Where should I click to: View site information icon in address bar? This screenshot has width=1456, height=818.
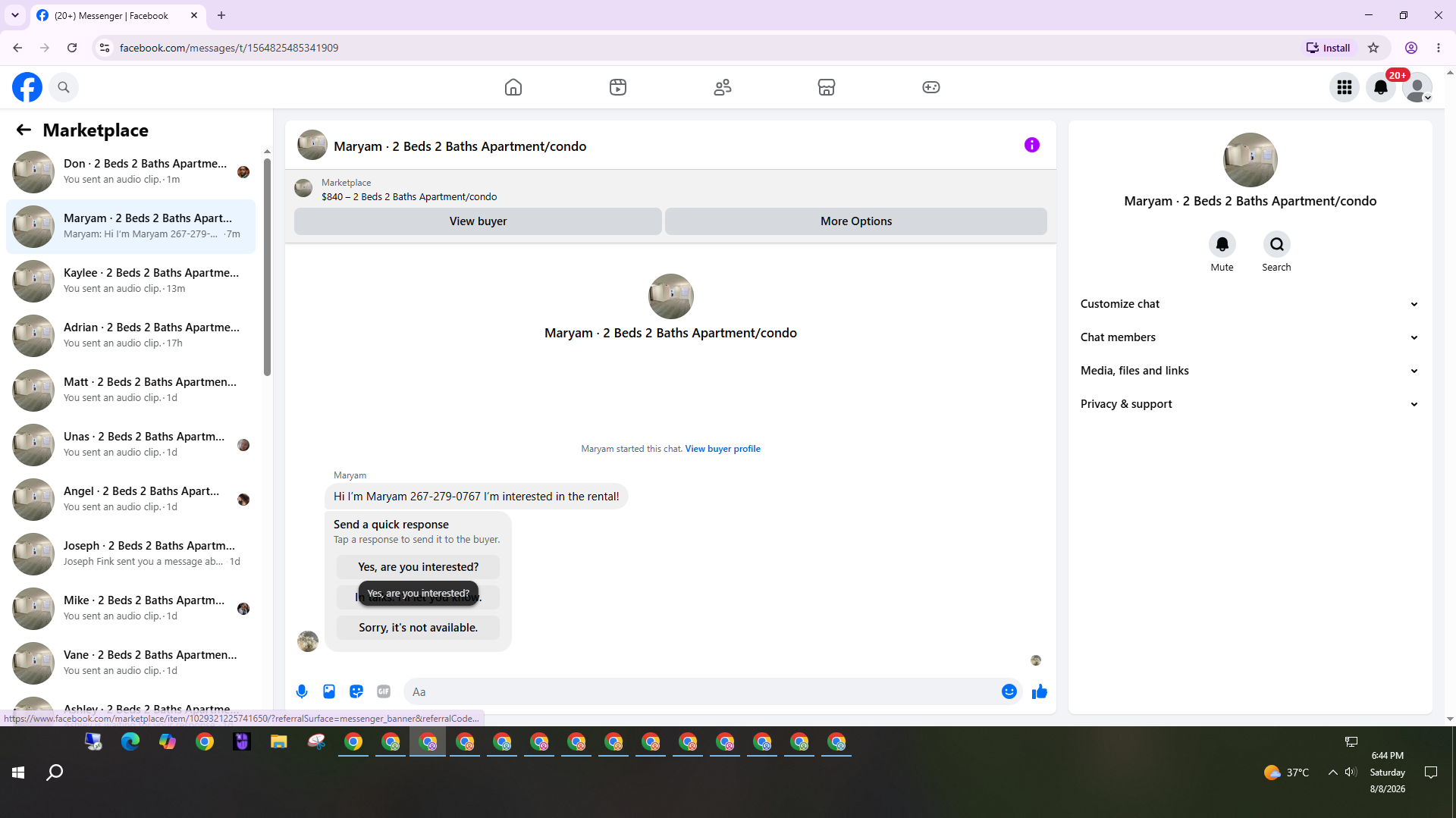(x=105, y=48)
